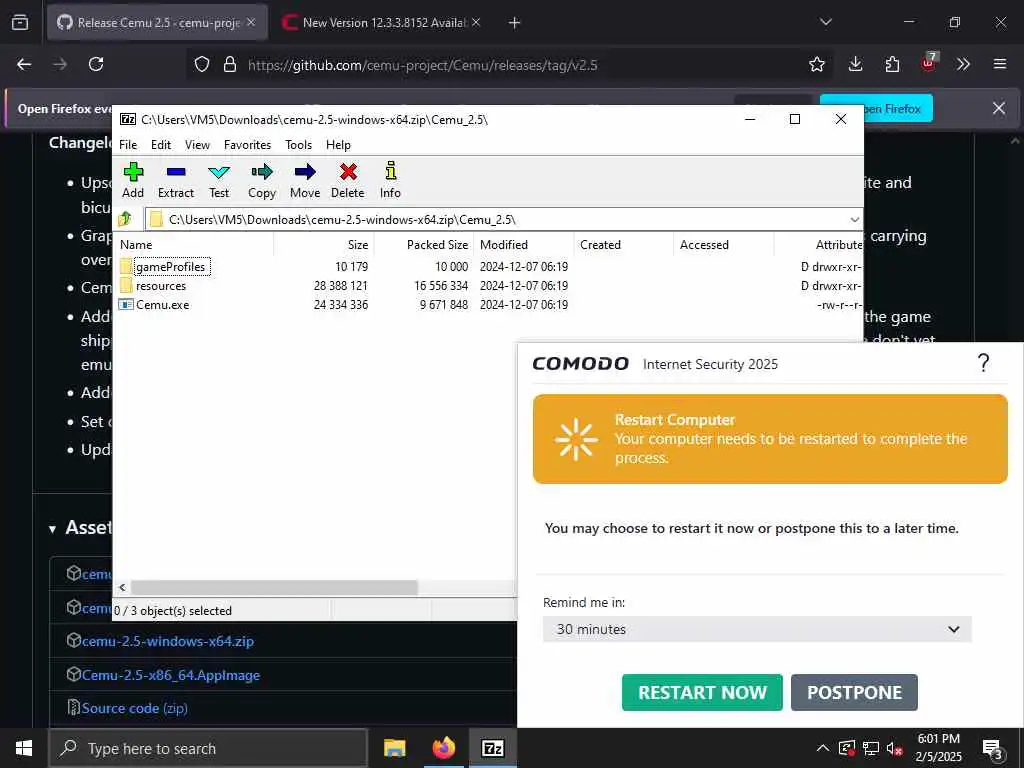Screen dimensions: 1024x768
Task: Click POSTPONE in Comodo dialog
Action: click(854, 692)
